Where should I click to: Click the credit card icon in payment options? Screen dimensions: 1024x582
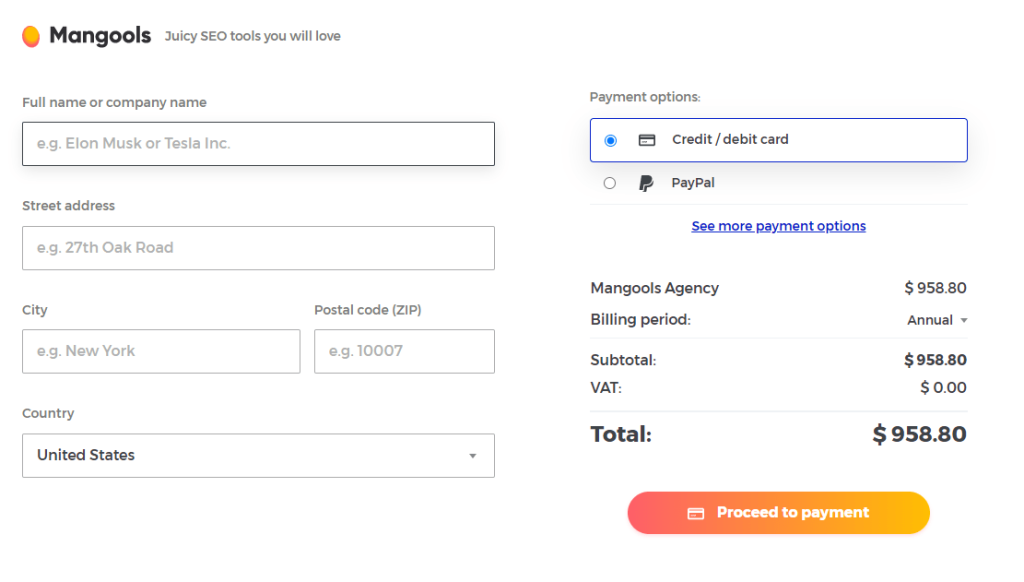tap(647, 140)
